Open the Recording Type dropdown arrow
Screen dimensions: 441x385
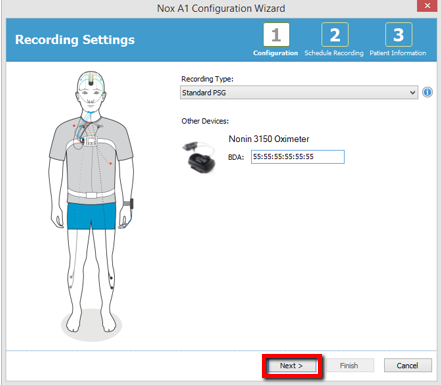(412, 92)
